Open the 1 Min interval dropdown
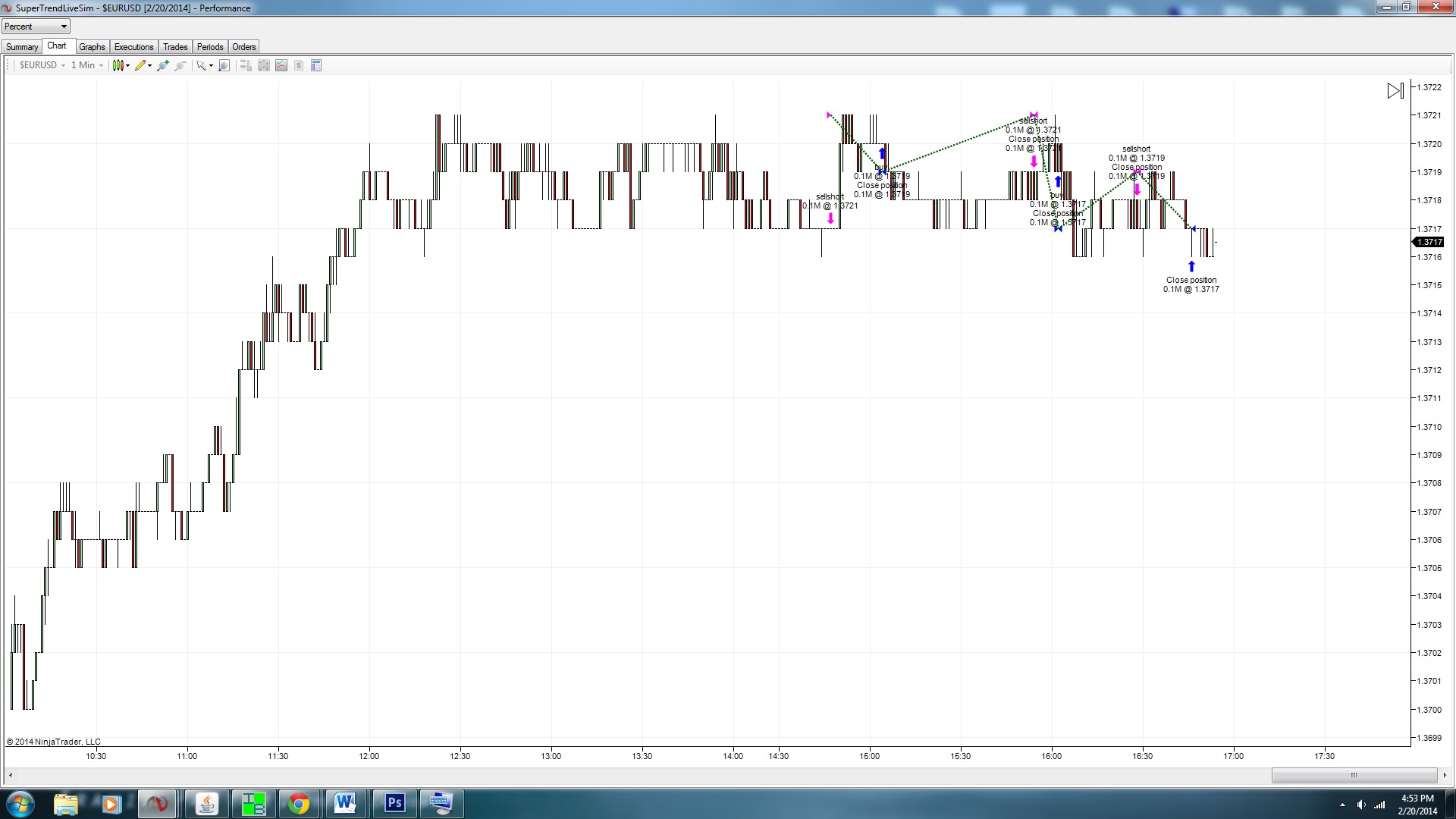 click(86, 66)
